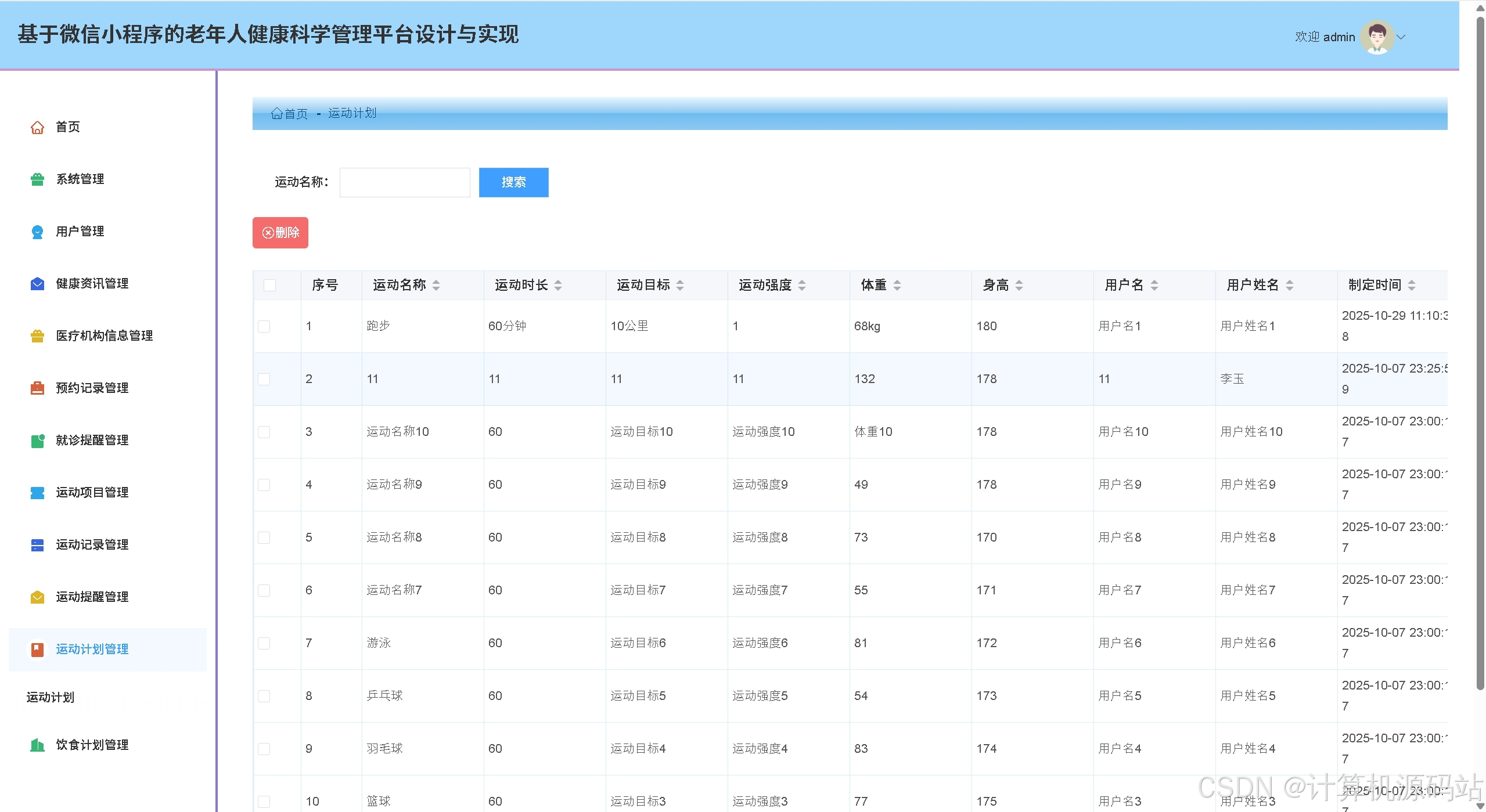Viewport: 1486px width, 812px height.
Task: Sort by 运动名称 column arrows
Action: [x=436, y=285]
